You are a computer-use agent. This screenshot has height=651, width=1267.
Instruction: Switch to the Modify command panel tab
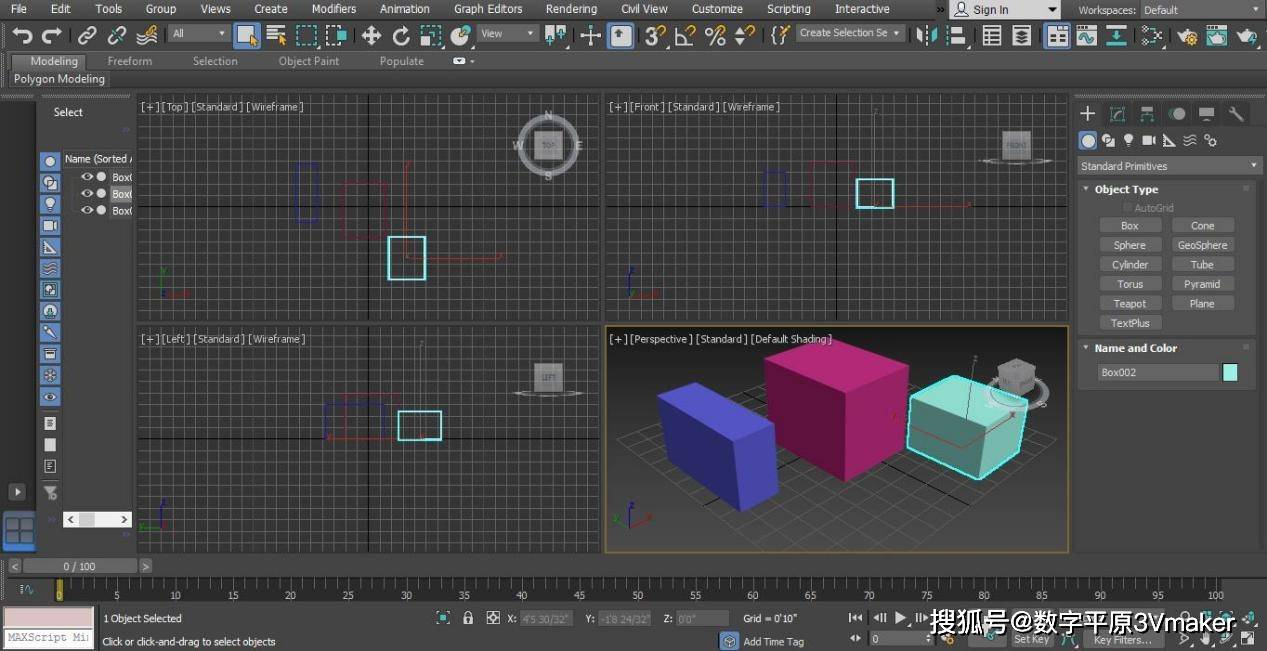(1117, 114)
